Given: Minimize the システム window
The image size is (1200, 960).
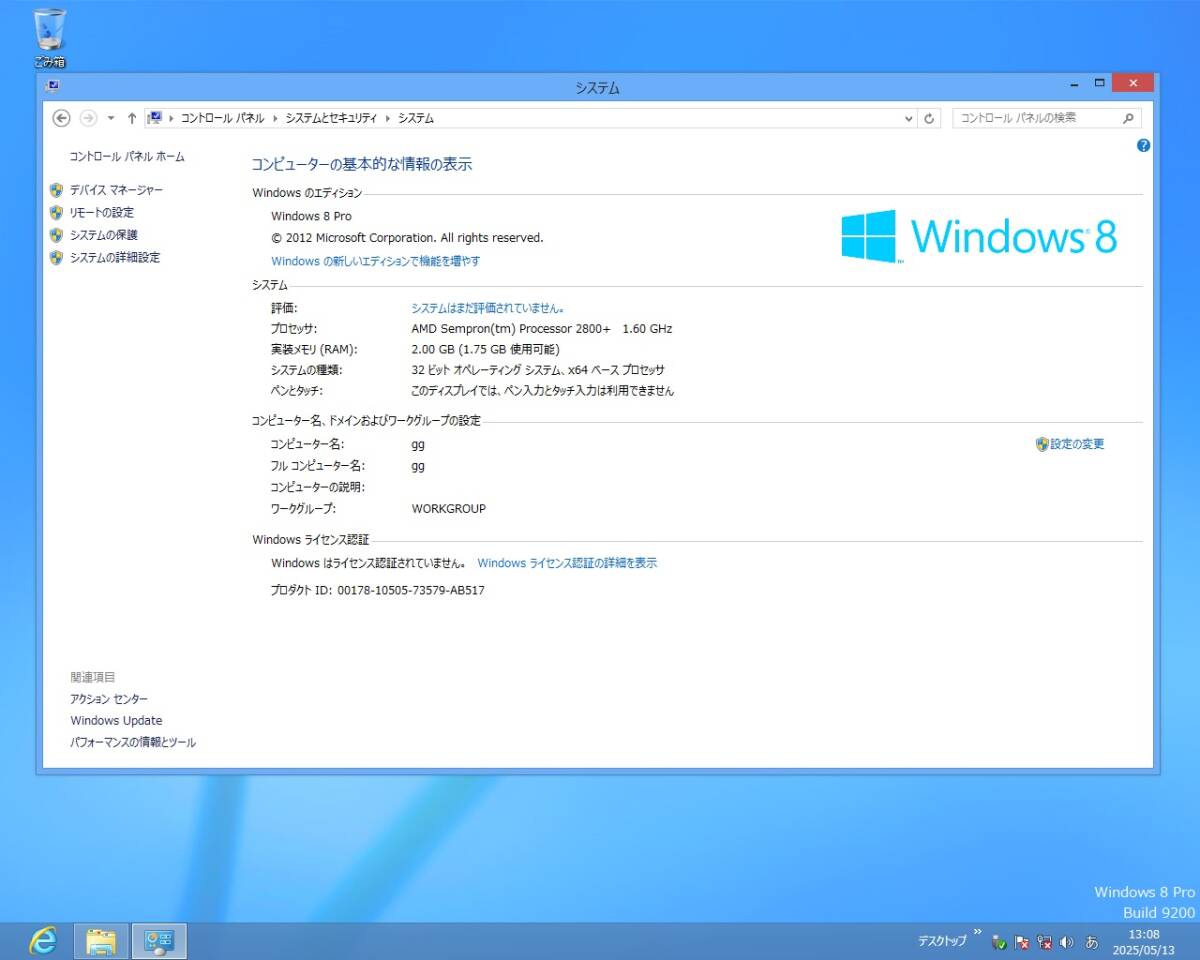Looking at the screenshot, I should (1074, 84).
